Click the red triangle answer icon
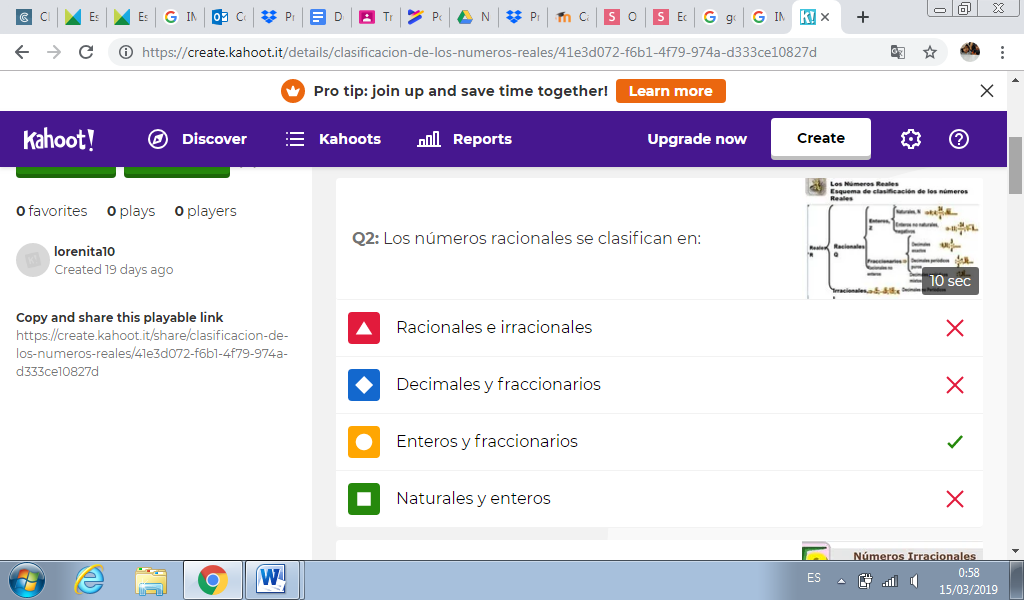 click(x=364, y=328)
